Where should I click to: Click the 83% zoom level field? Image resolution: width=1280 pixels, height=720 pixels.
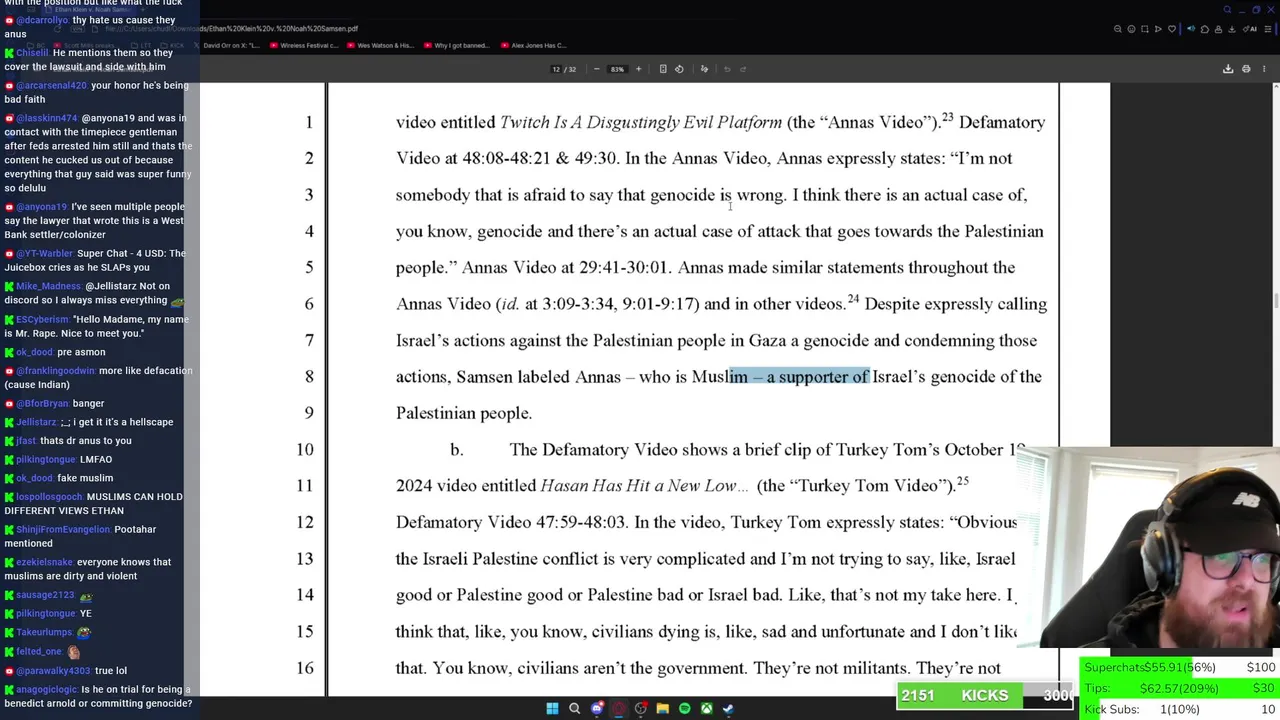(617, 69)
